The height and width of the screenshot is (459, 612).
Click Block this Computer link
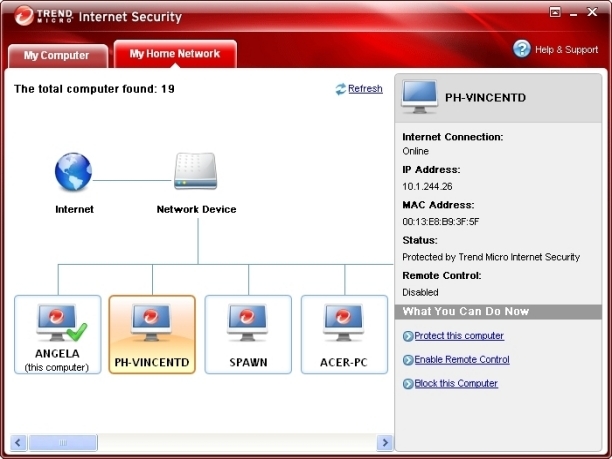click(456, 383)
